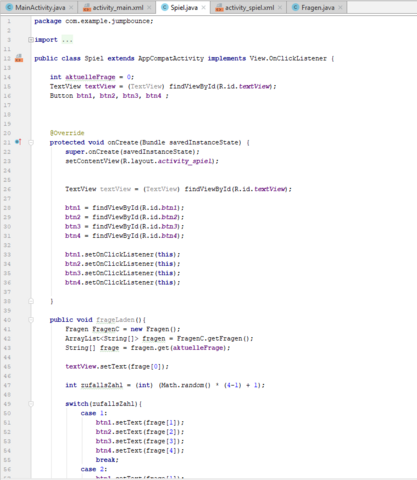The width and height of the screenshot is (417, 480).
Task: Click the btn2 = findViewById line
Action: pos(124,217)
